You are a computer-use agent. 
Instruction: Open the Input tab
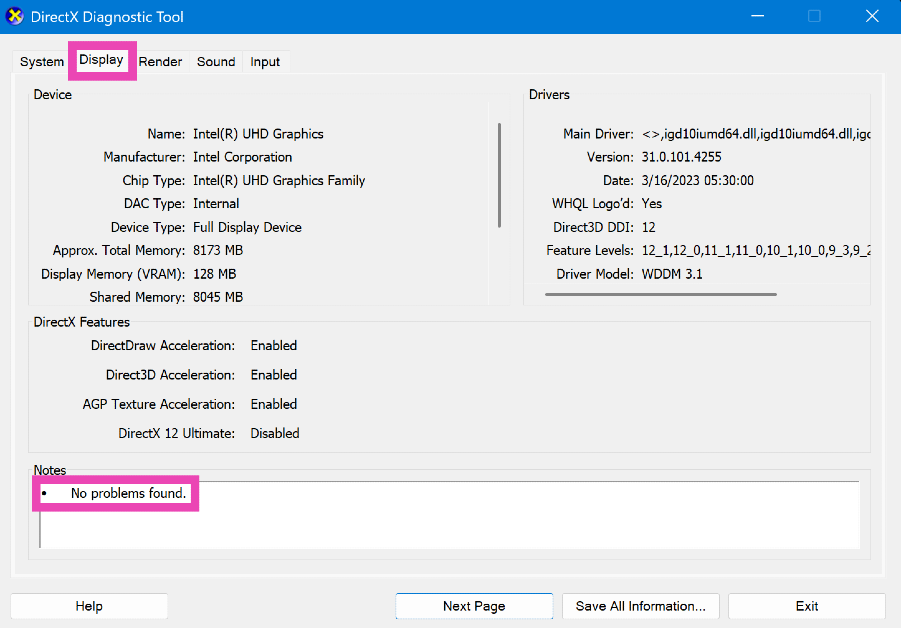[x=265, y=62]
